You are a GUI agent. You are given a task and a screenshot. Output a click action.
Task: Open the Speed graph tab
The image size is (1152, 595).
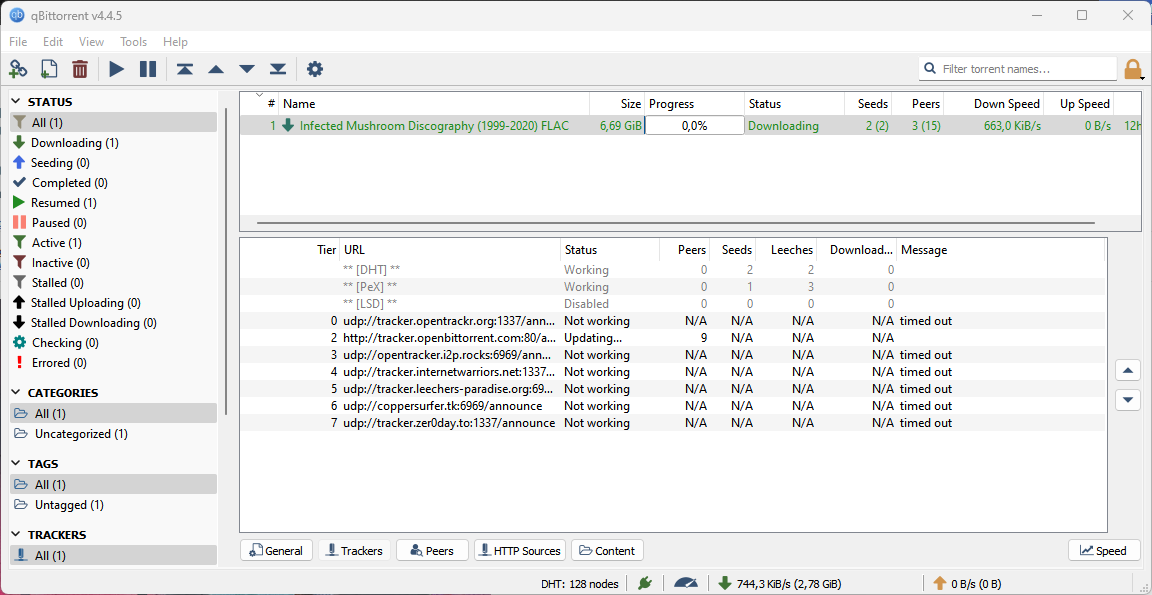click(x=1104, y=550)
